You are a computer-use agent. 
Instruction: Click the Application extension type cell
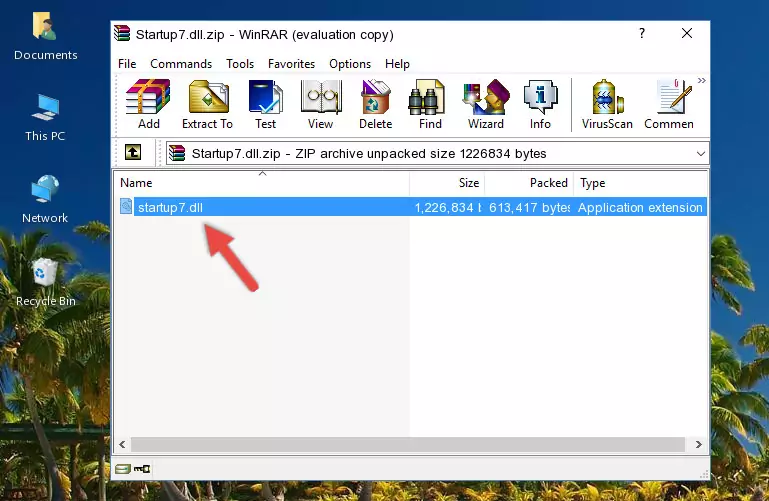[x=640, y=208]
